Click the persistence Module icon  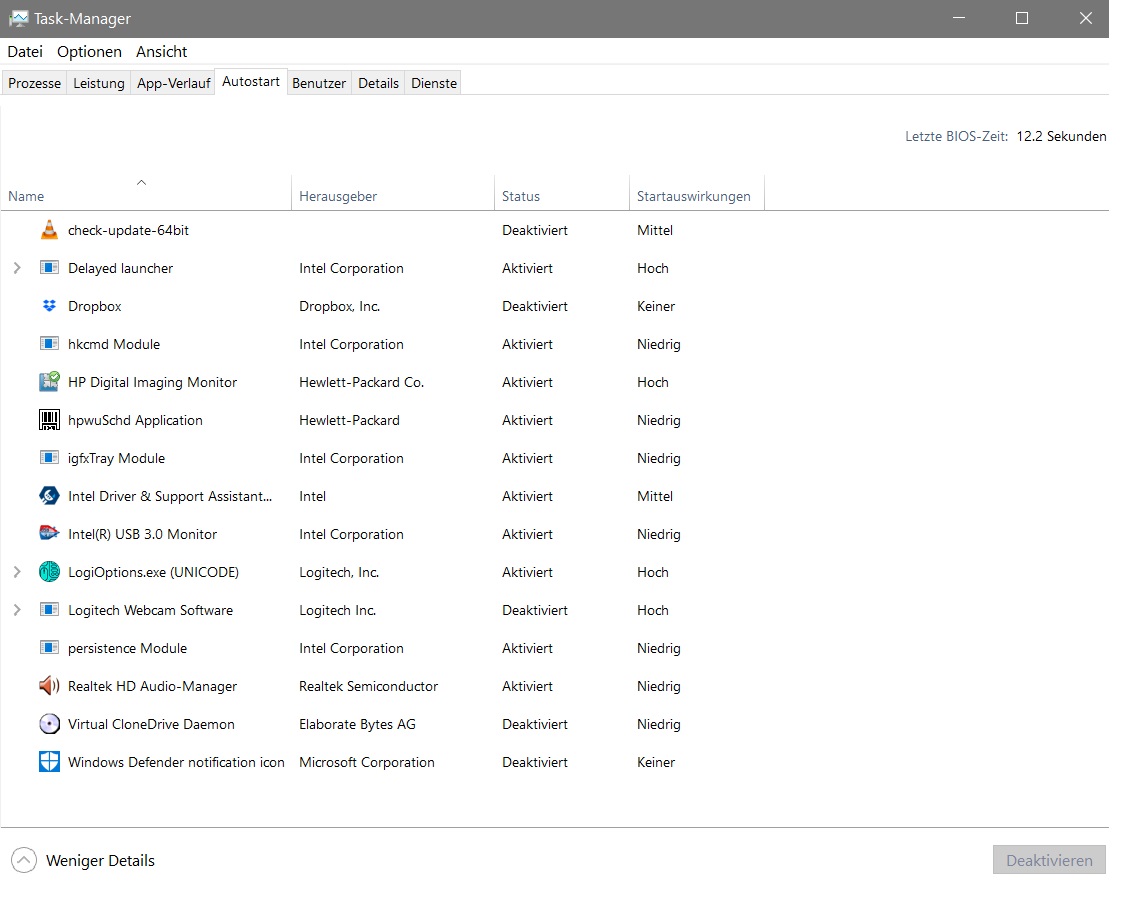click(49, 648)
